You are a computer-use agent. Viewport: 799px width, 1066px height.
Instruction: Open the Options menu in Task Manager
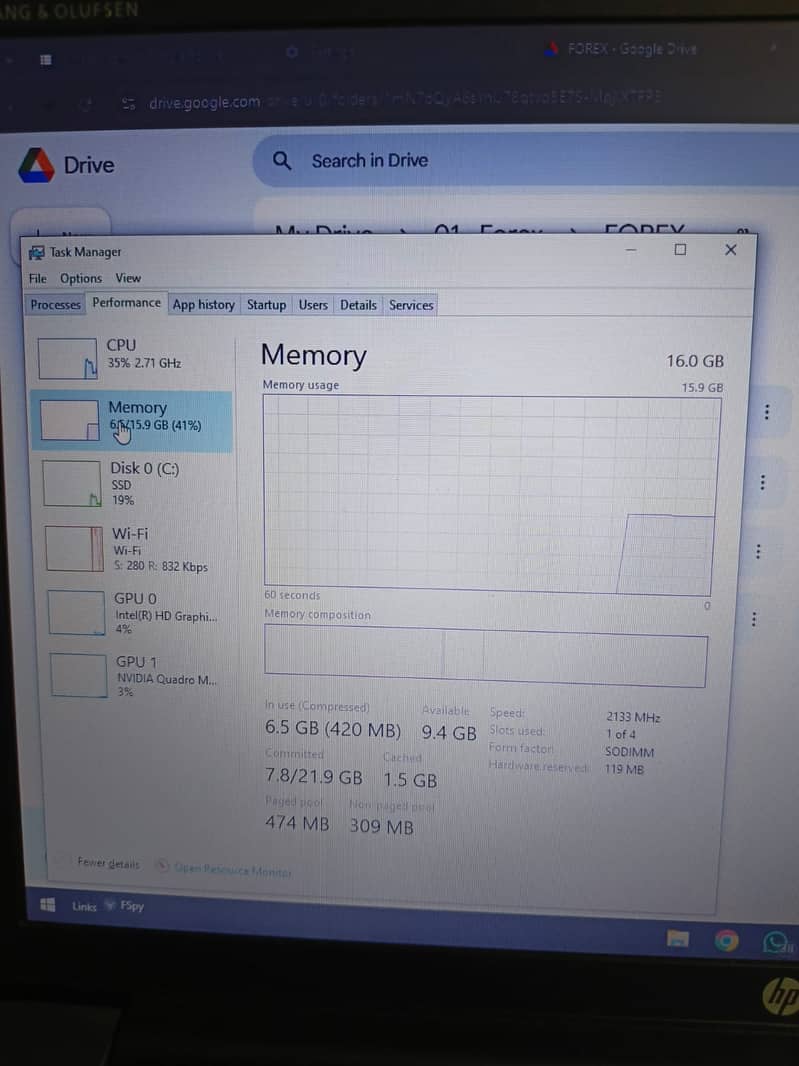tap(80, 278)
